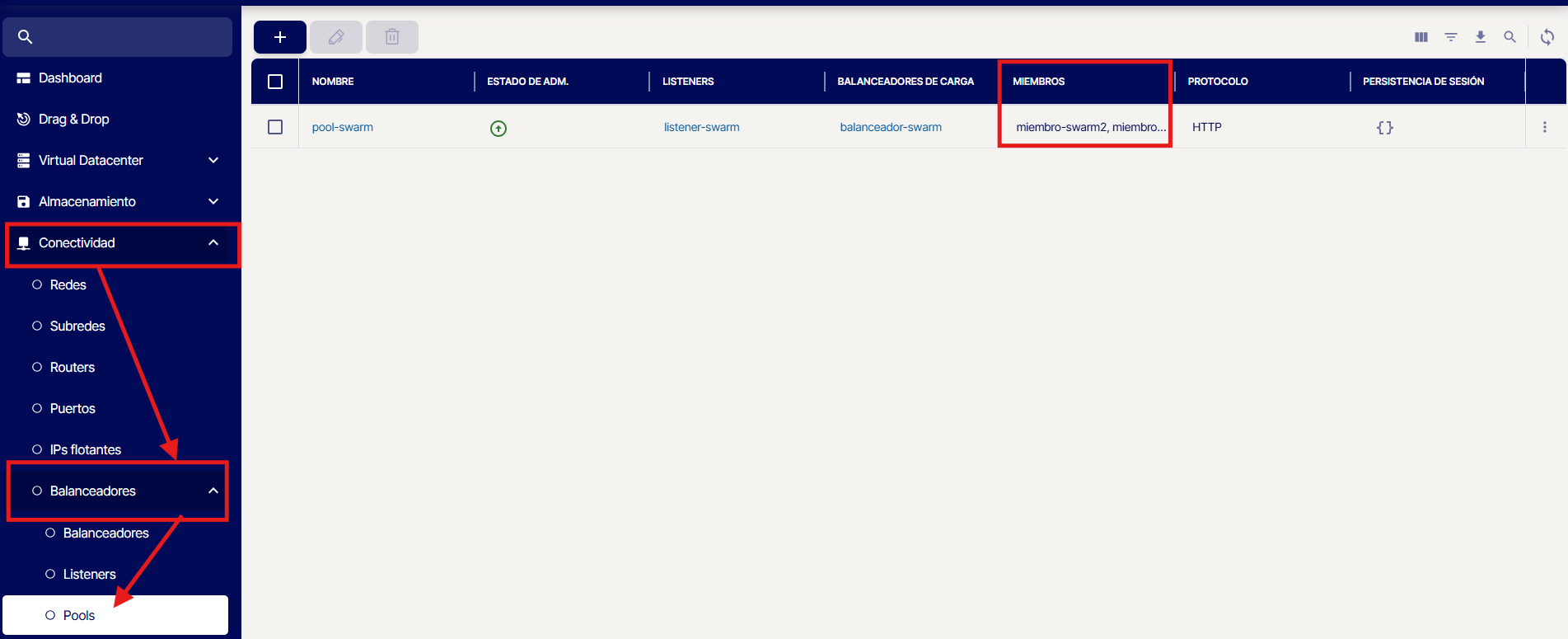Go to Dashboard in sidebar
Screen dimensions: 1568x639
point(70,78)
